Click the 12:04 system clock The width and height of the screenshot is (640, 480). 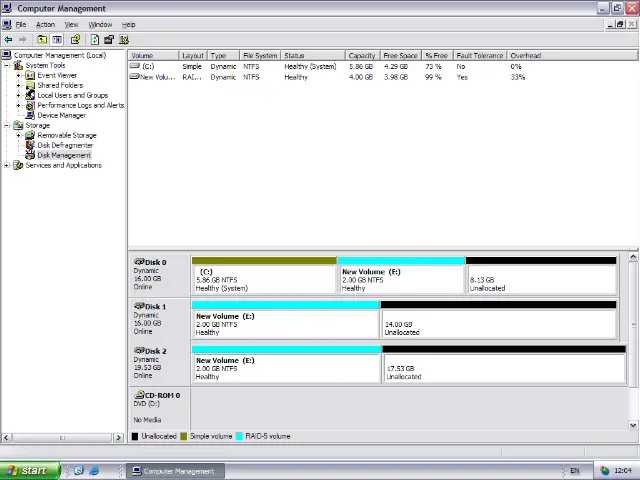[x=623, y=471]
